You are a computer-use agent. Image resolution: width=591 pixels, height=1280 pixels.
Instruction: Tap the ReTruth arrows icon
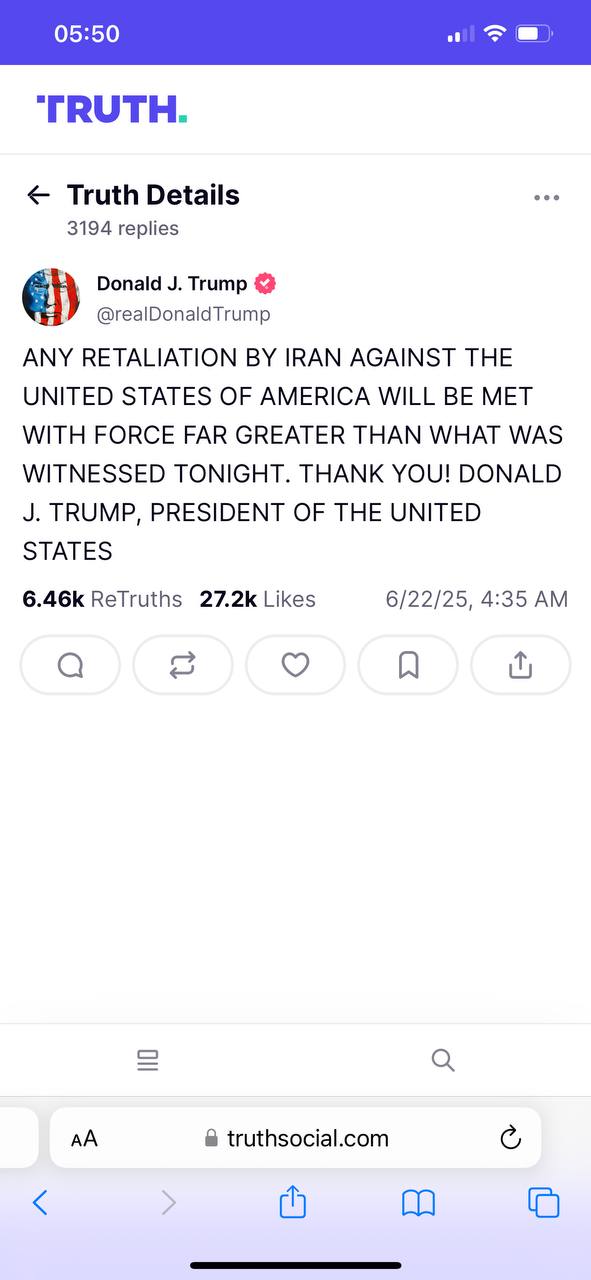pos(182,665)
